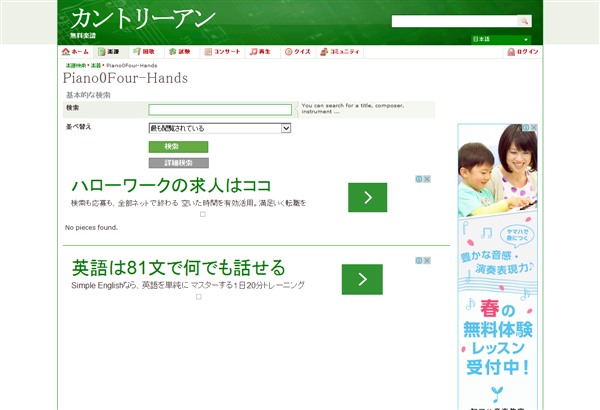Viewport: 600px width, 410px height.
Task: Click the arrow button on the ハローワーク ad
Action: [367, 198]
